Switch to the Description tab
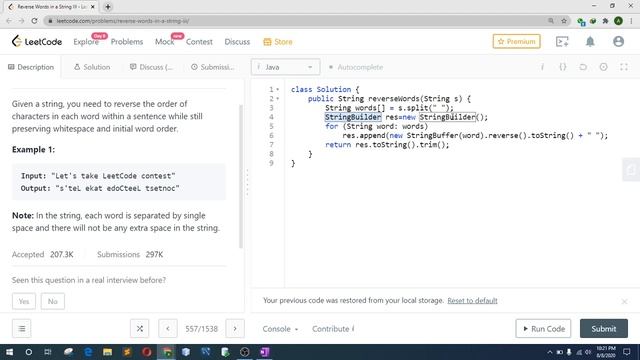Screen dimensions: 640x360 tap(31, 67)
